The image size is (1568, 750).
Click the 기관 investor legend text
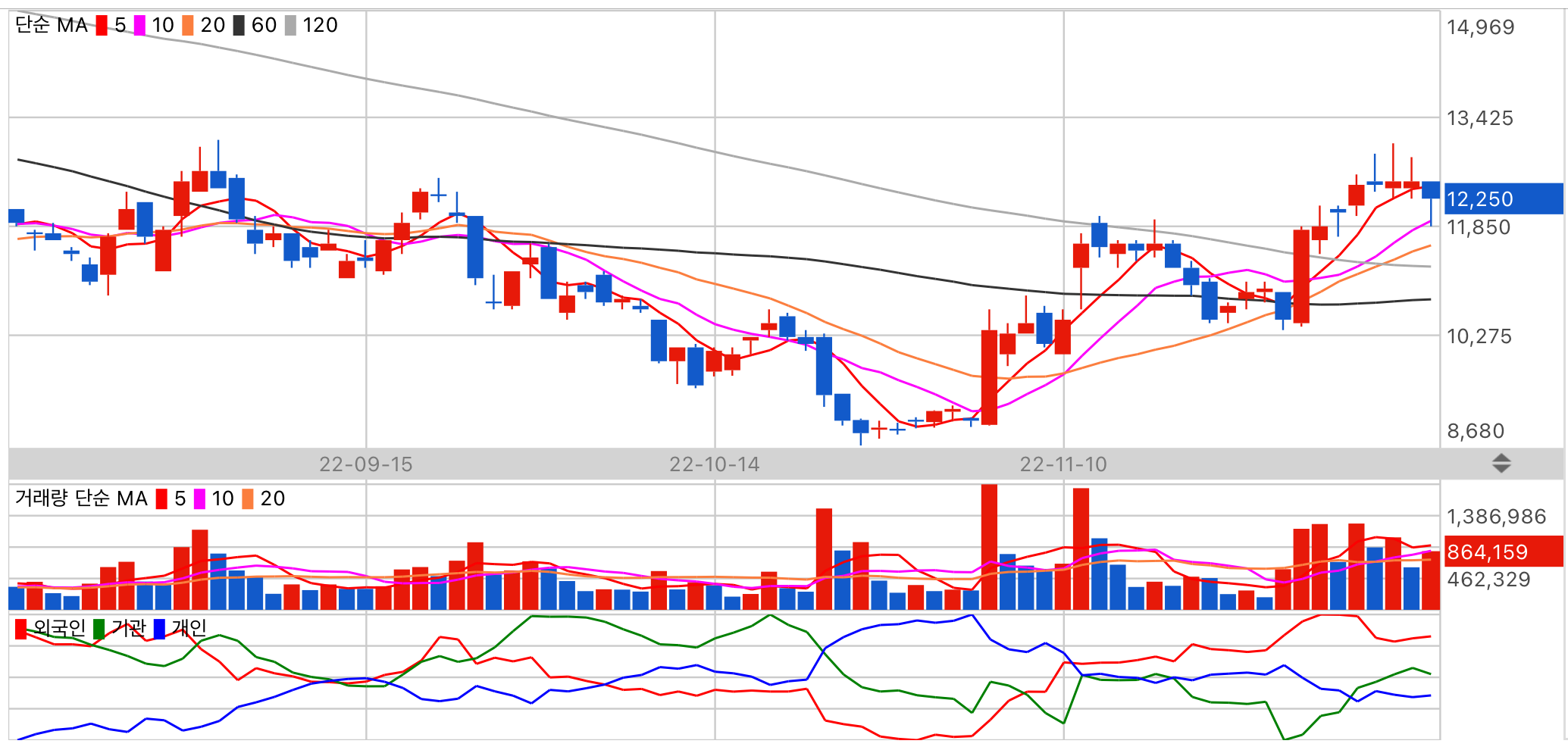[128, 629]
